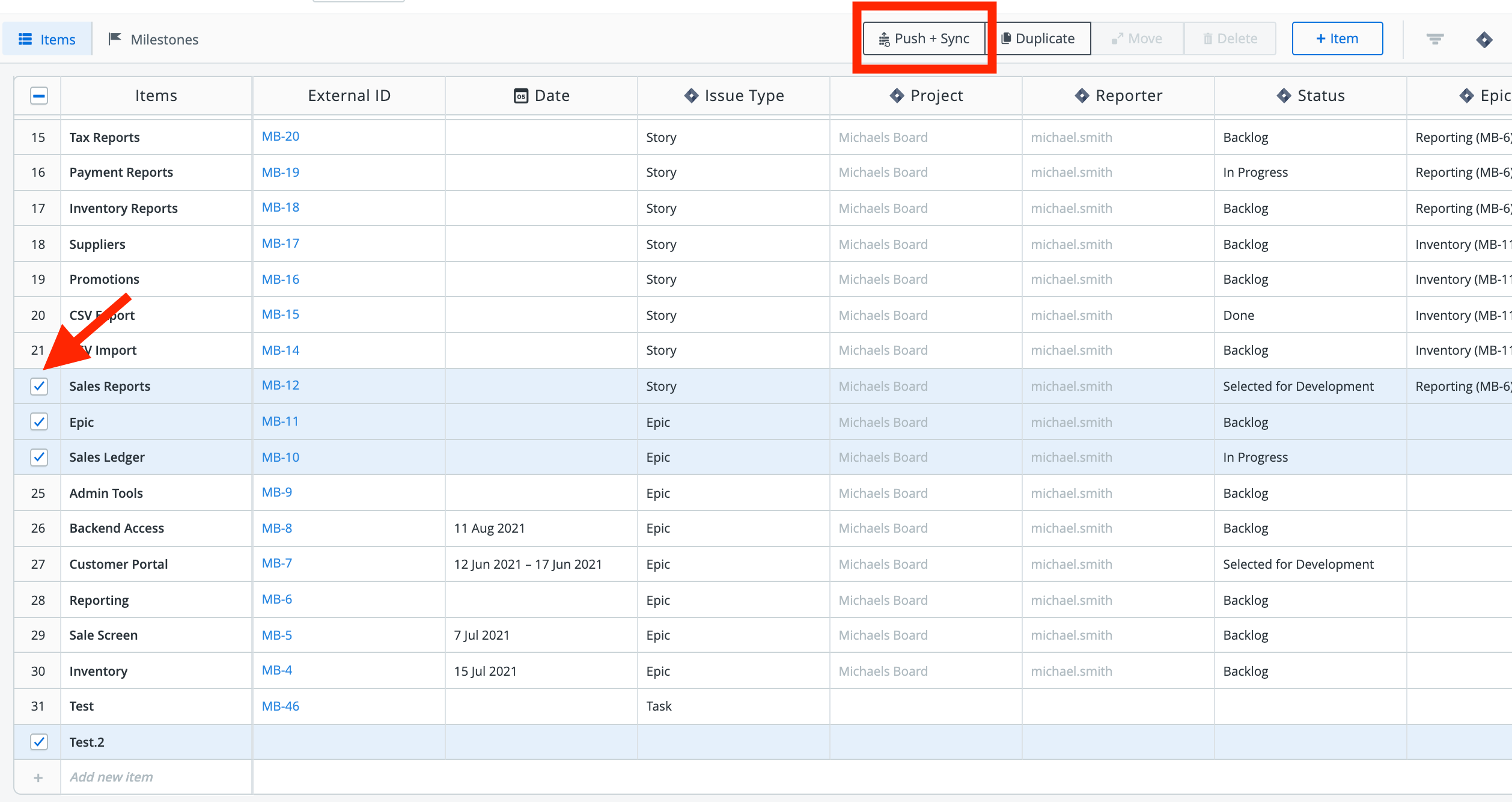
Task: Open the Items tab
Action: click(47, 40)
